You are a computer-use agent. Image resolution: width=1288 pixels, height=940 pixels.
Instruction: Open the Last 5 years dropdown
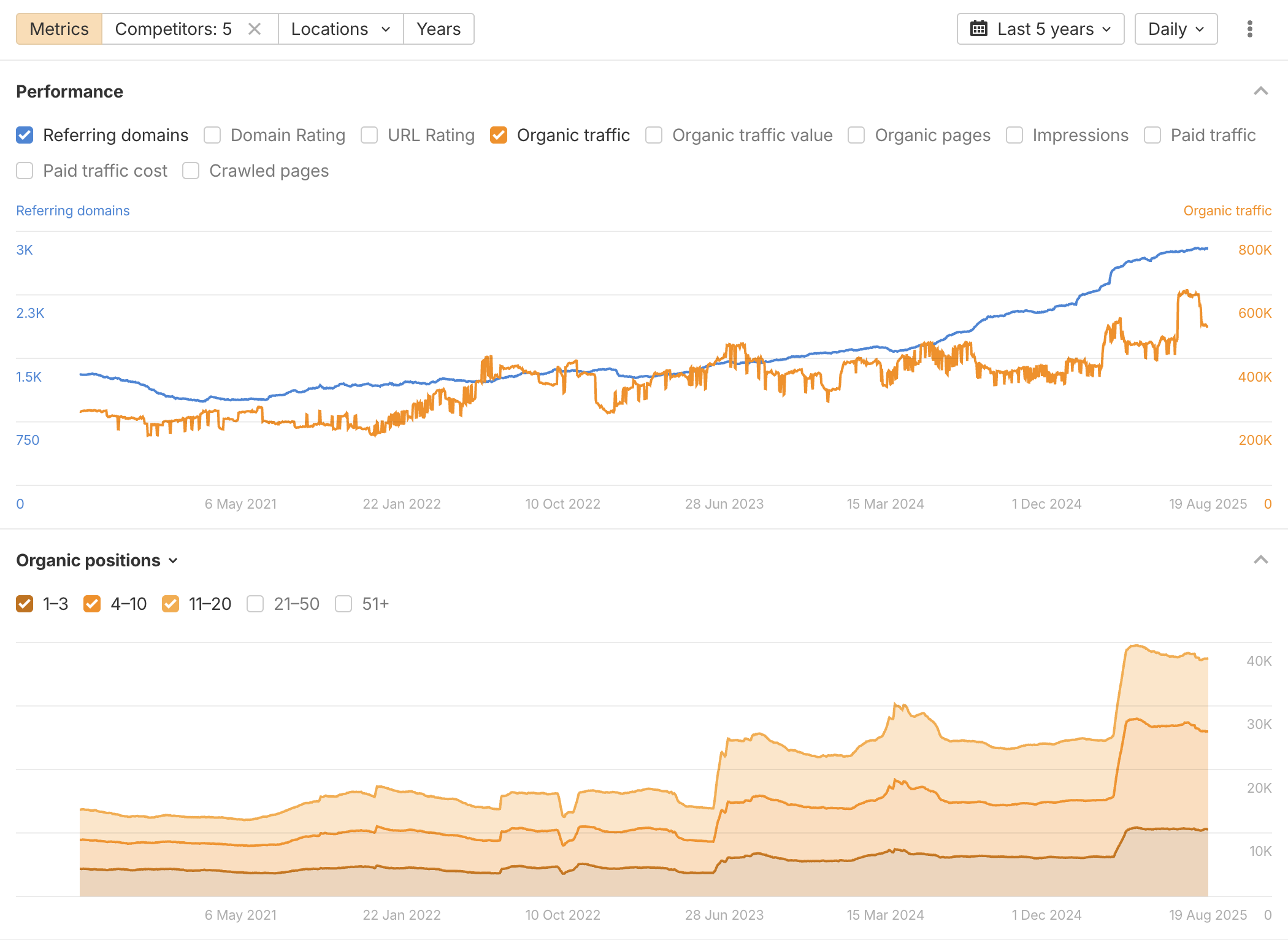[x=1040, y=29]
